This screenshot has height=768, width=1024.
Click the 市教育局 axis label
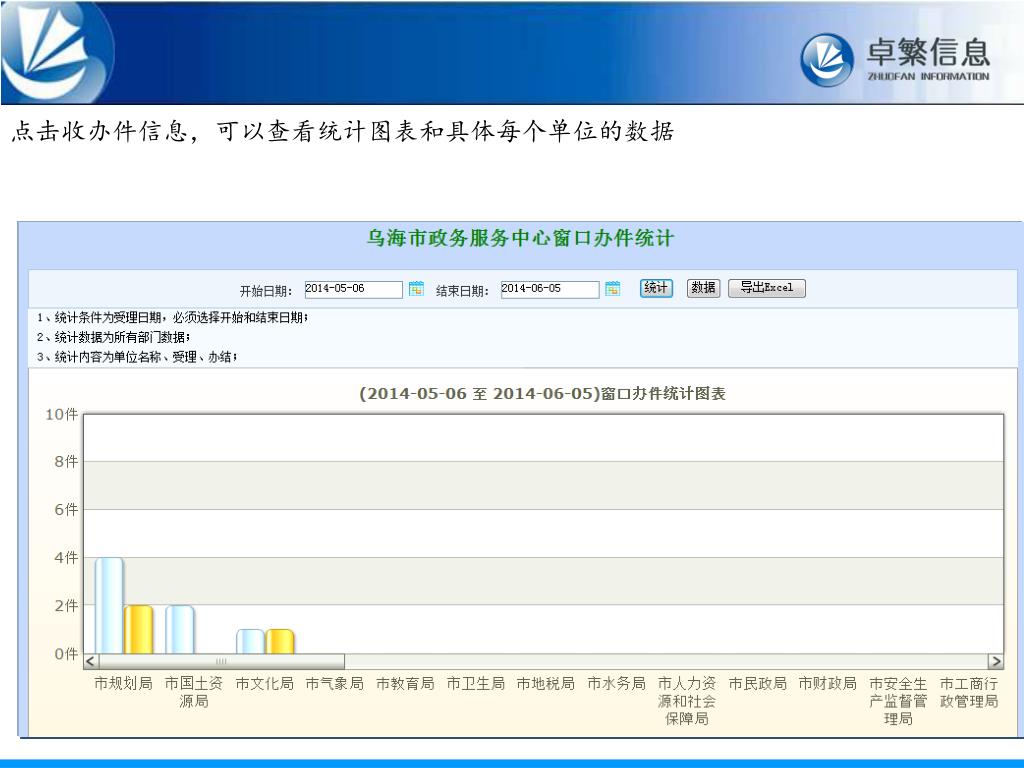[406, 684]
